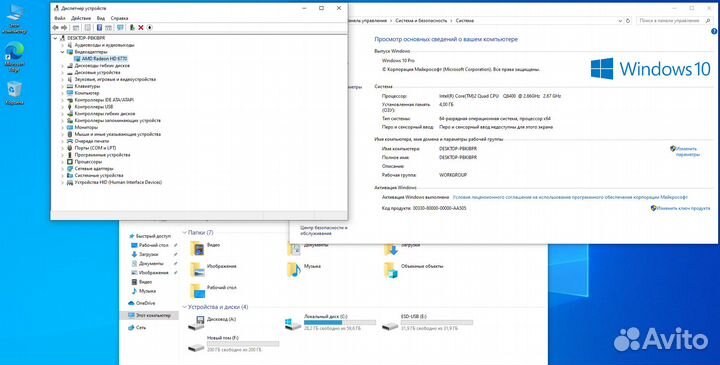The image size is (720, 365).
Task: Click the Локальный диск (C:) usage bar
Action: [x=340, y=323]
